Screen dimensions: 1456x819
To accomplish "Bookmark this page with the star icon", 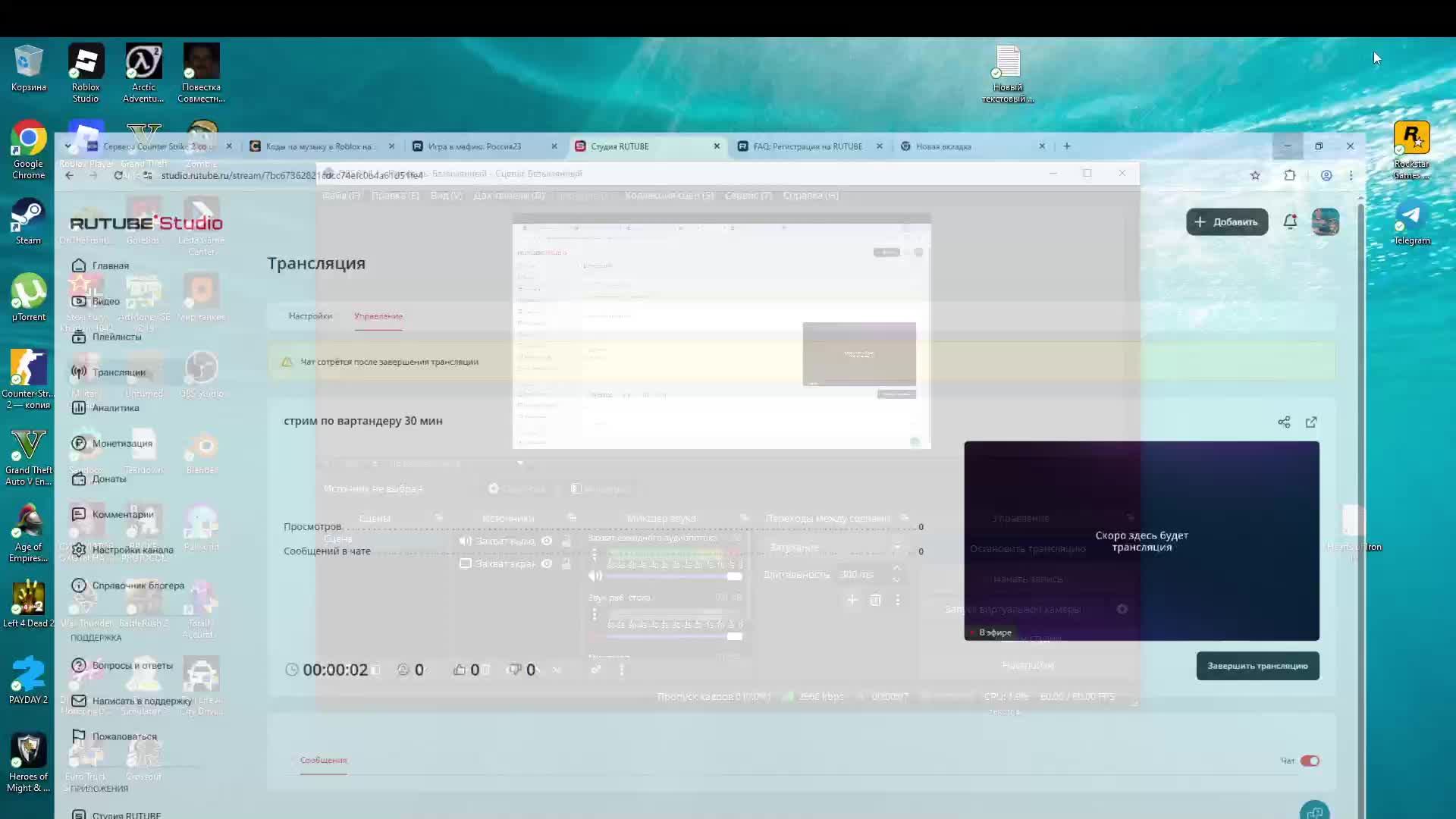I will 1255,175.
